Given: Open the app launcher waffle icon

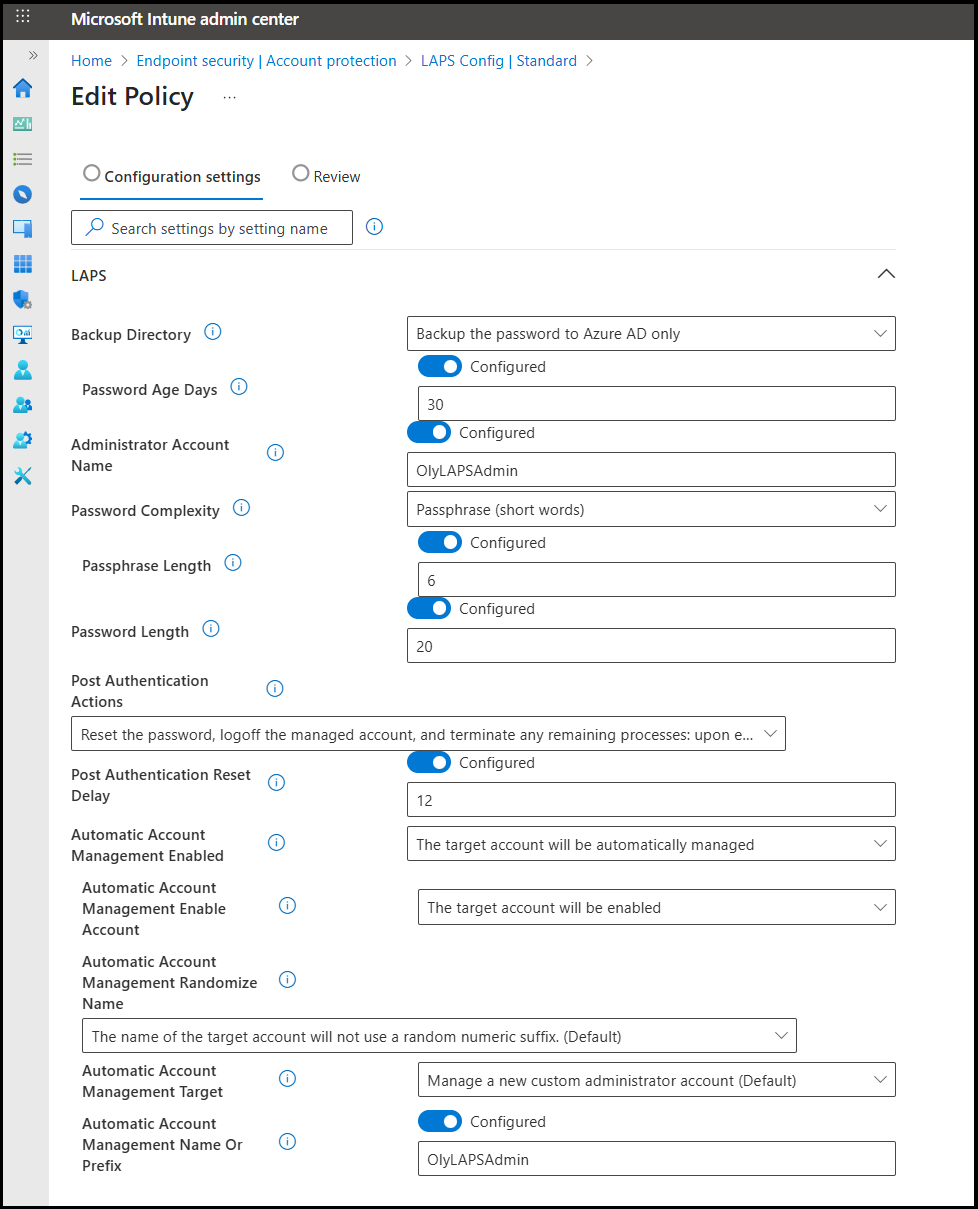Looking at the screenshot, I should pos(23,17).
